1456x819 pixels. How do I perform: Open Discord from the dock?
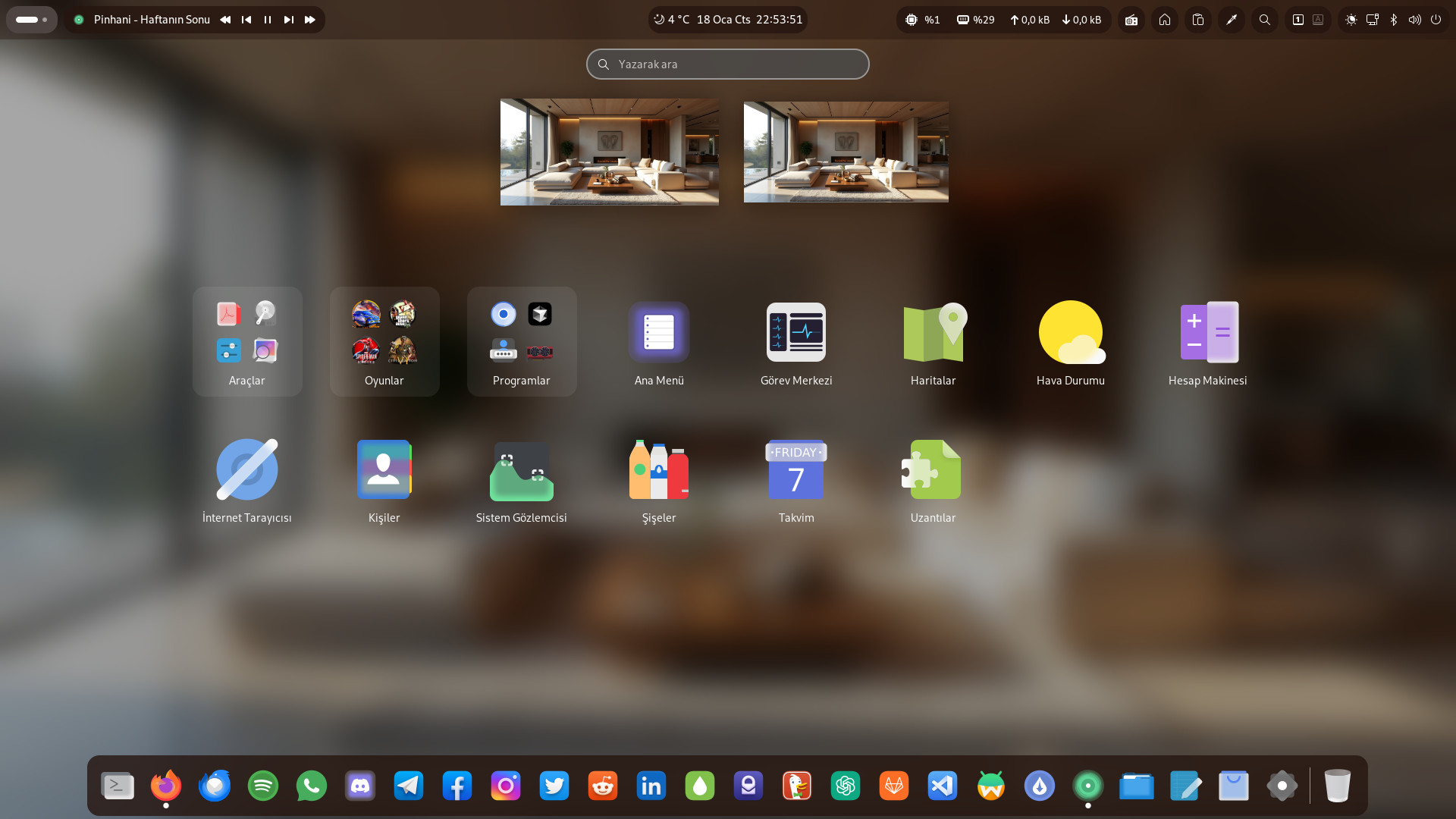pos(360,786)
